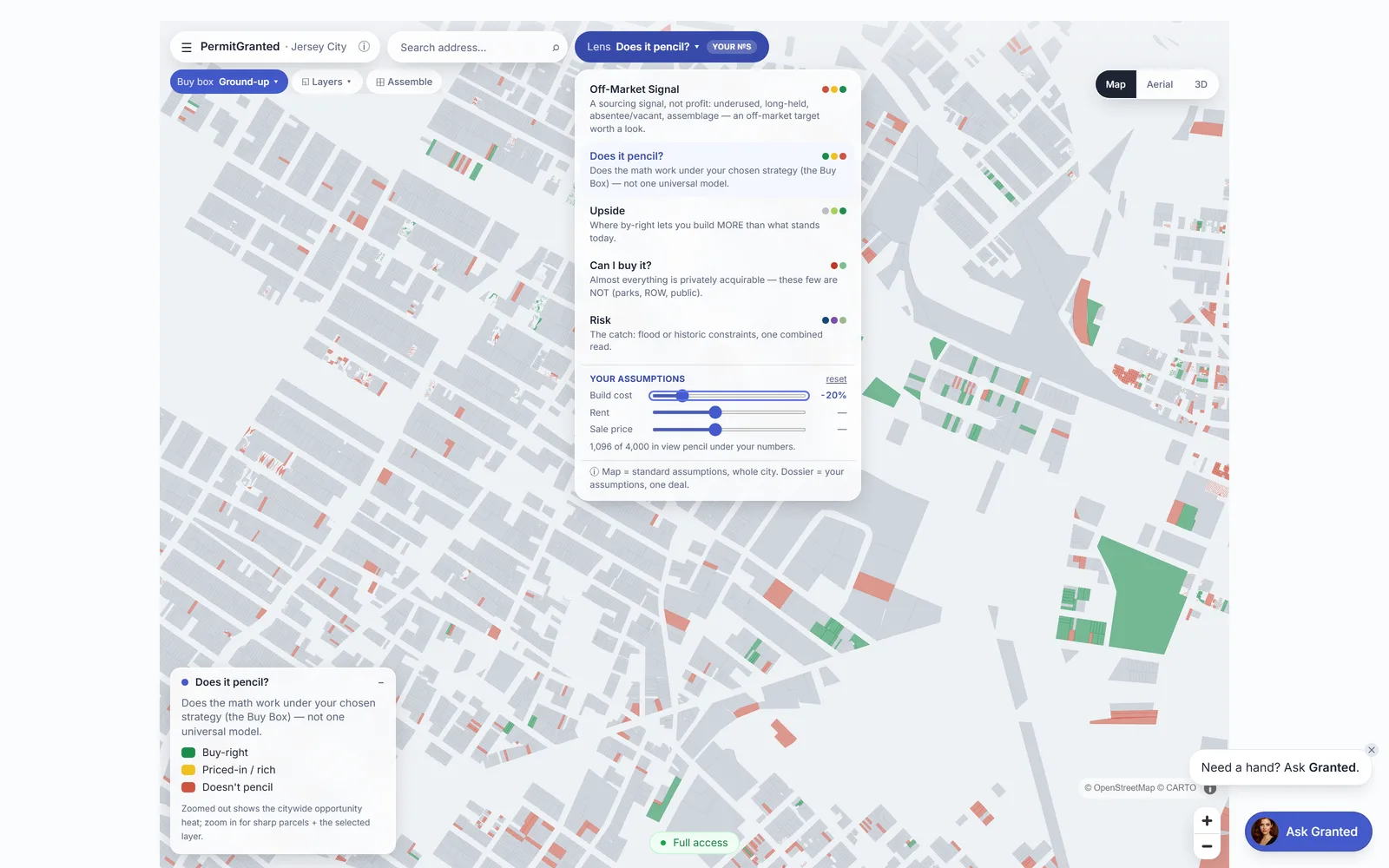Switch to Map view
The width and height of the screenshot is (1389, 868).
point(1116,84)
